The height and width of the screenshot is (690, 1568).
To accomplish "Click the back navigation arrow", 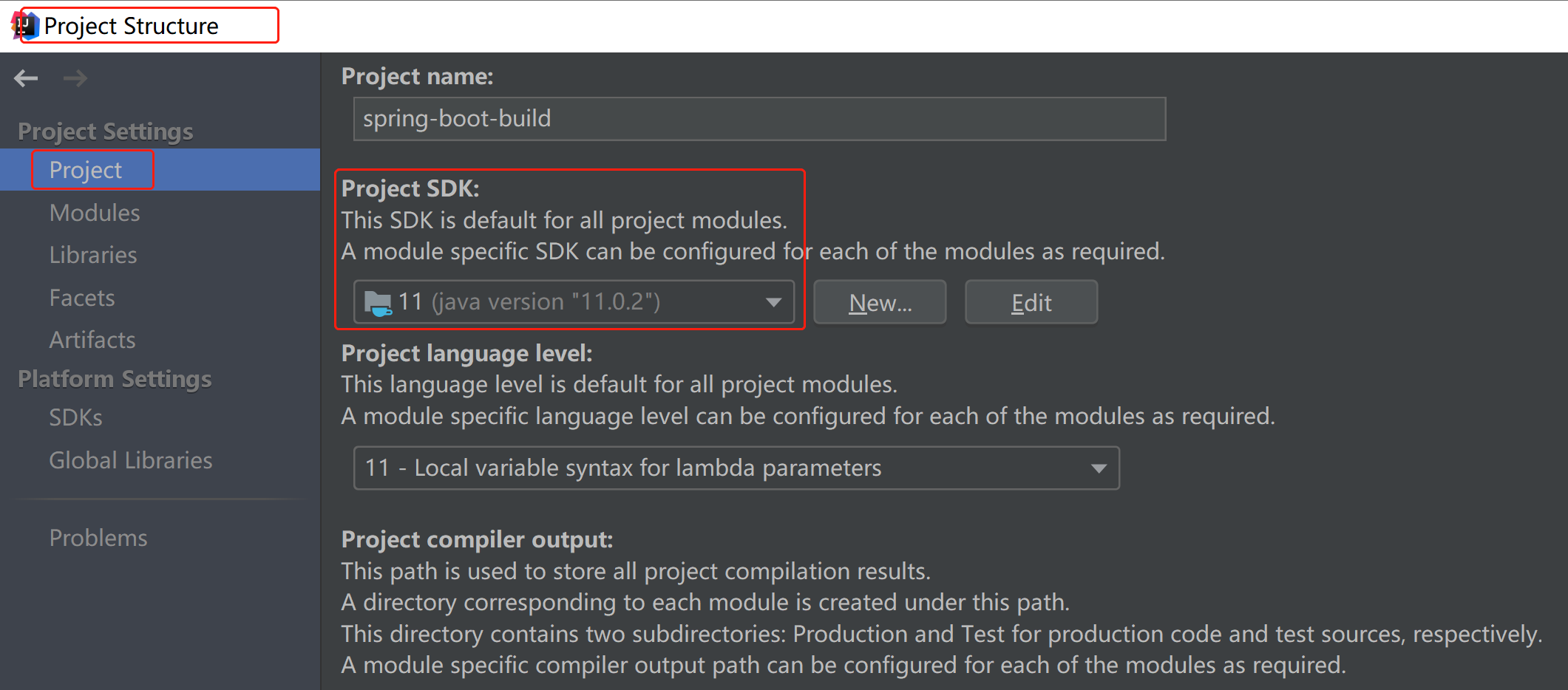I will [x=25, y=78].
